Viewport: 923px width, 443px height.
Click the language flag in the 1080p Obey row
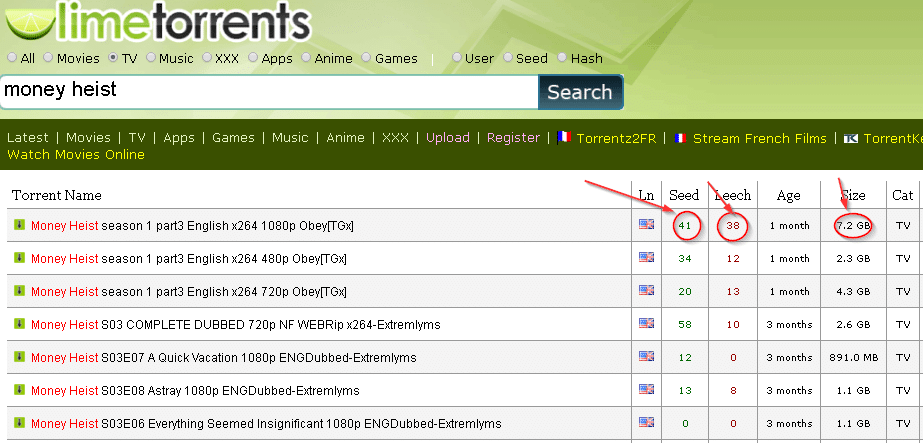[646, 224]
